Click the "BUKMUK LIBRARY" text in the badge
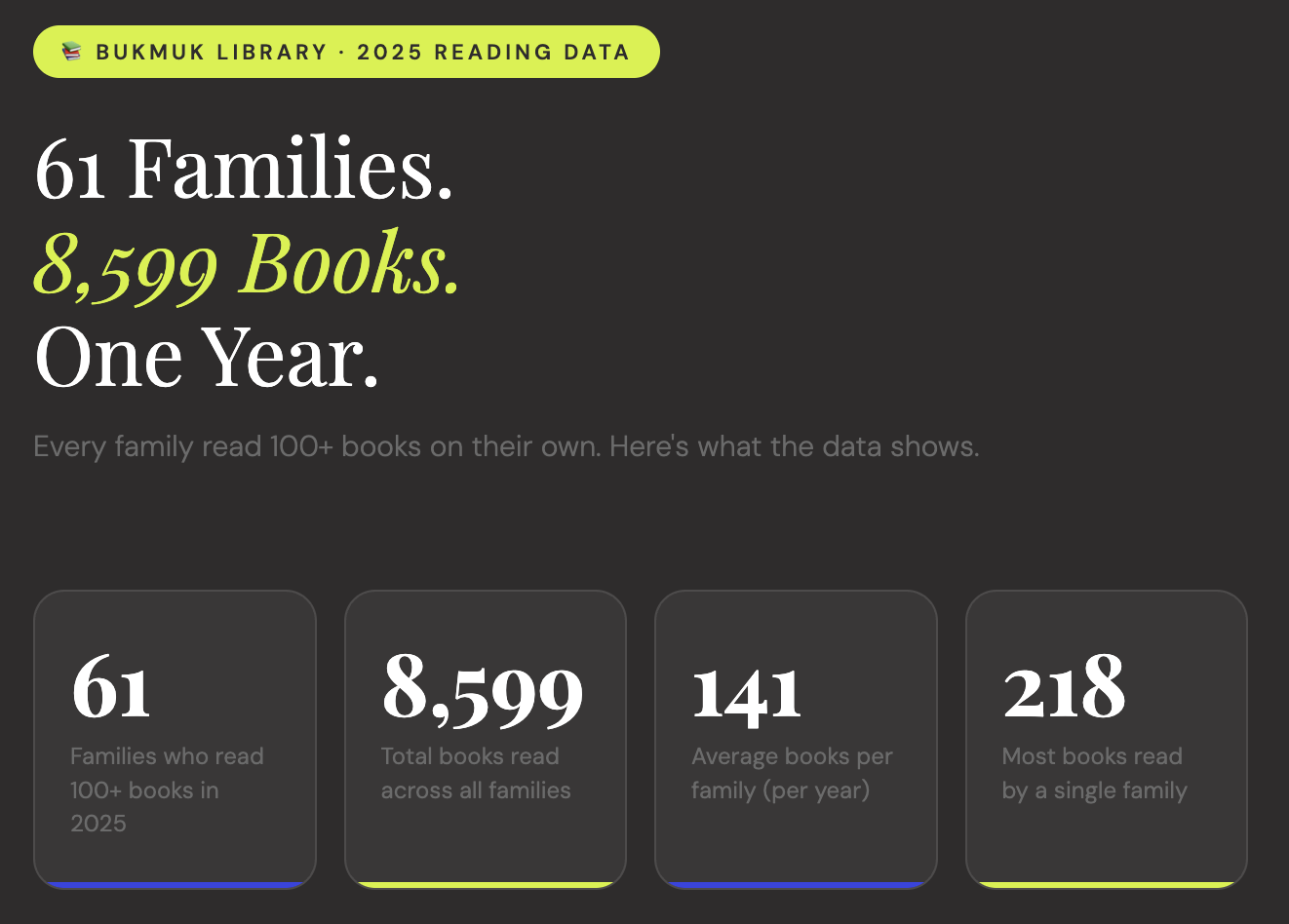Screen dimensions: 1289x924 click(x=211, y=53)
